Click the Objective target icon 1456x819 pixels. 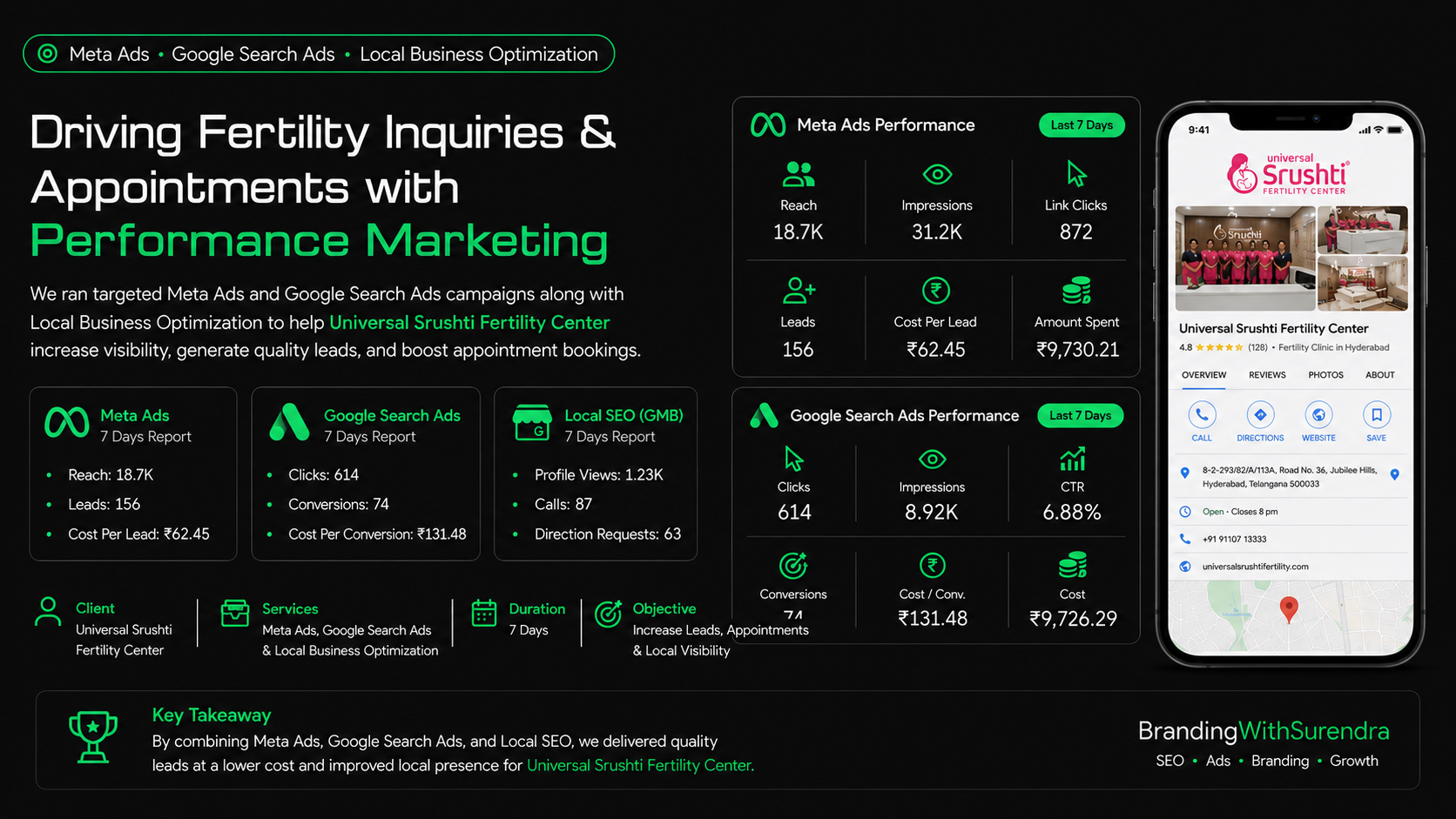point(609,614)
